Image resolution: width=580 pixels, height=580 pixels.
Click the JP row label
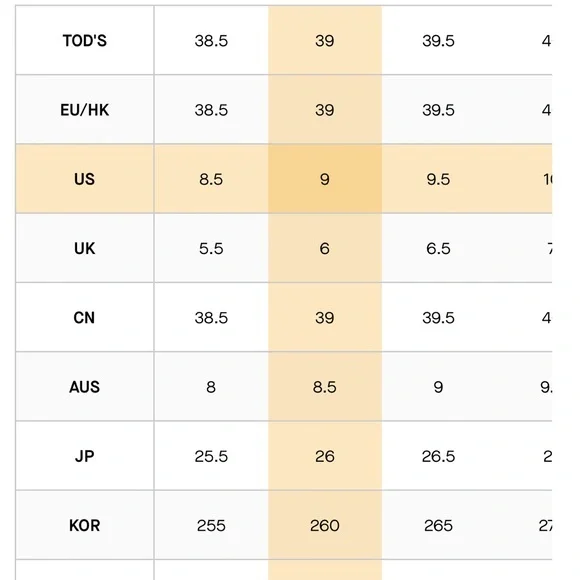click(x=85, y=456)
